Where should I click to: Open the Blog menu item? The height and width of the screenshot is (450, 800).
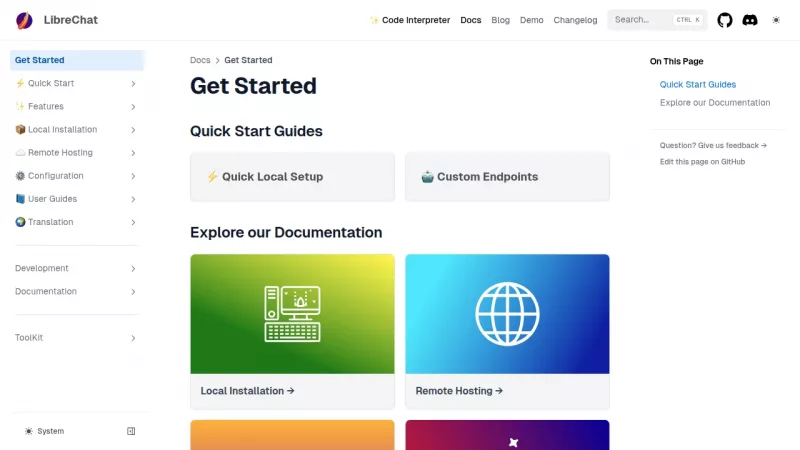500,20
